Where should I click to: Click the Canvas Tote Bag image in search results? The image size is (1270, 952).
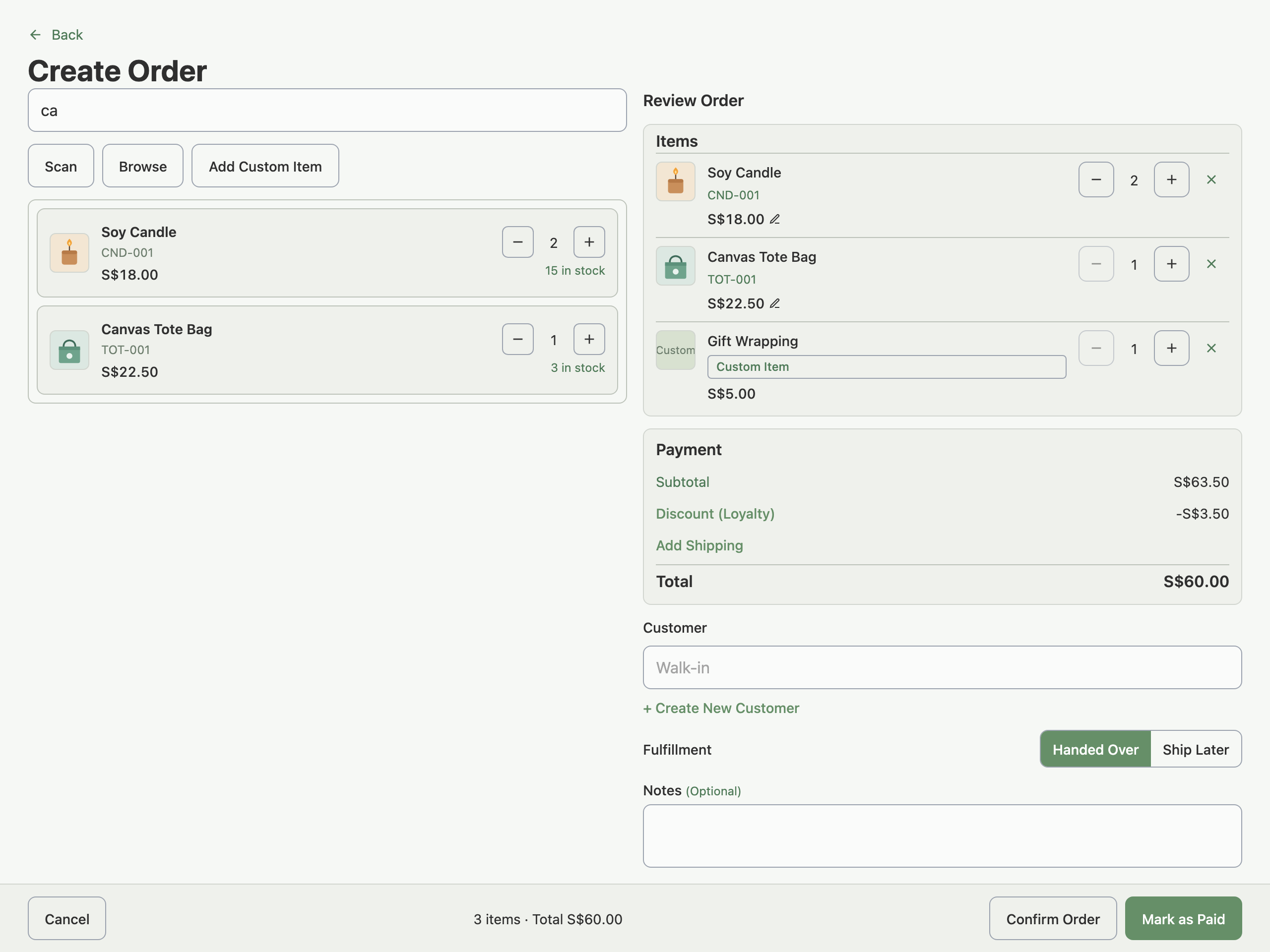69,350
